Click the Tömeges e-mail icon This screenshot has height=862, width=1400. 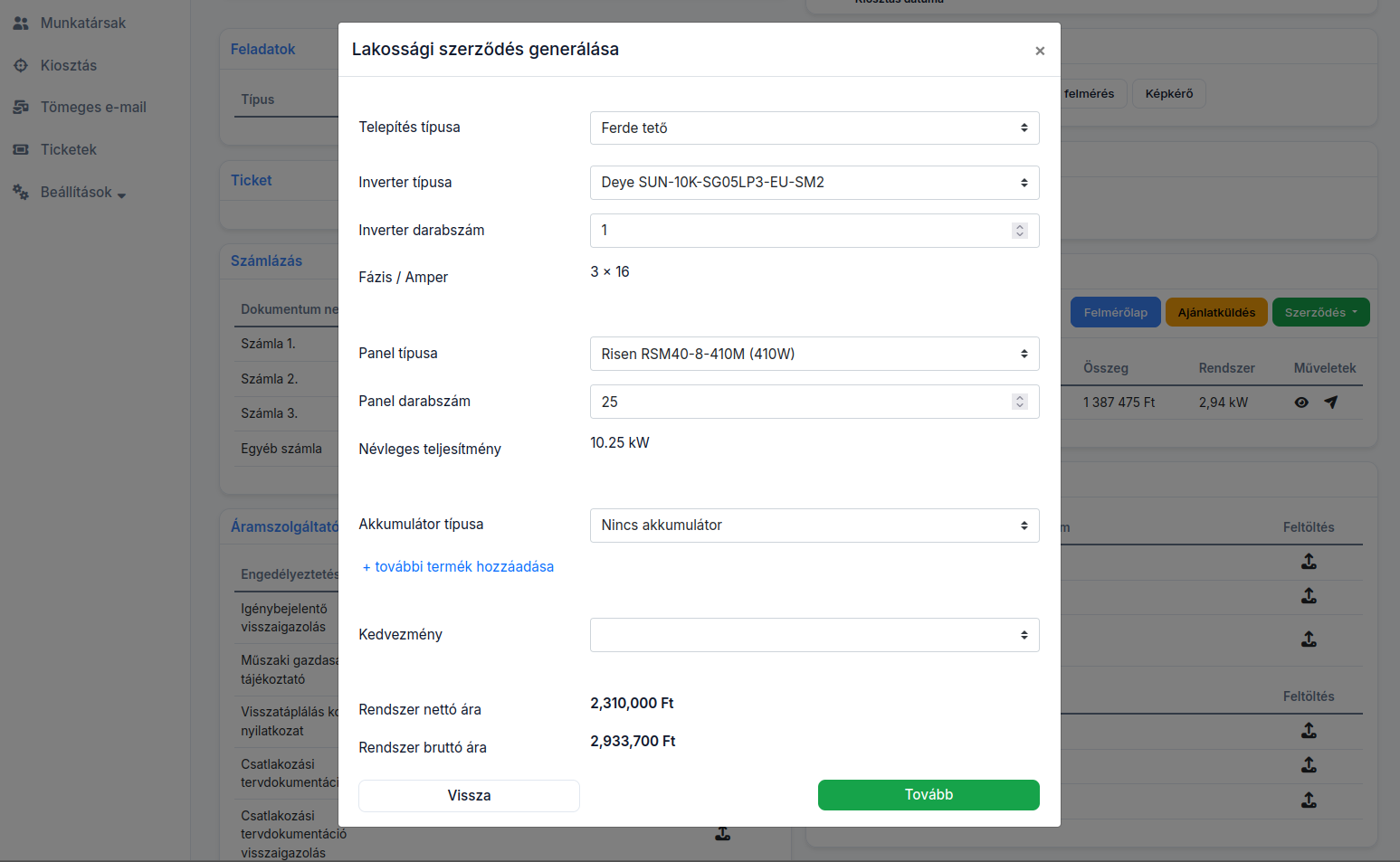[x=21, y=108]
